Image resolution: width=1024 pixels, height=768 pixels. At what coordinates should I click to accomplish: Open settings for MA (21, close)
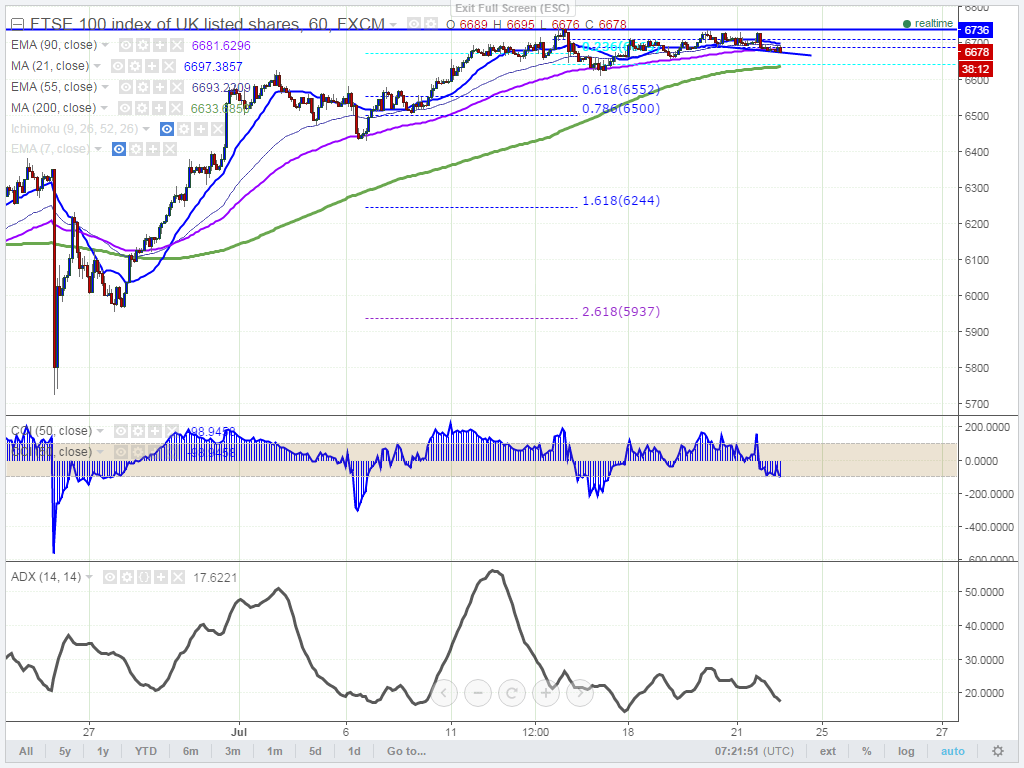pos(135,66)
